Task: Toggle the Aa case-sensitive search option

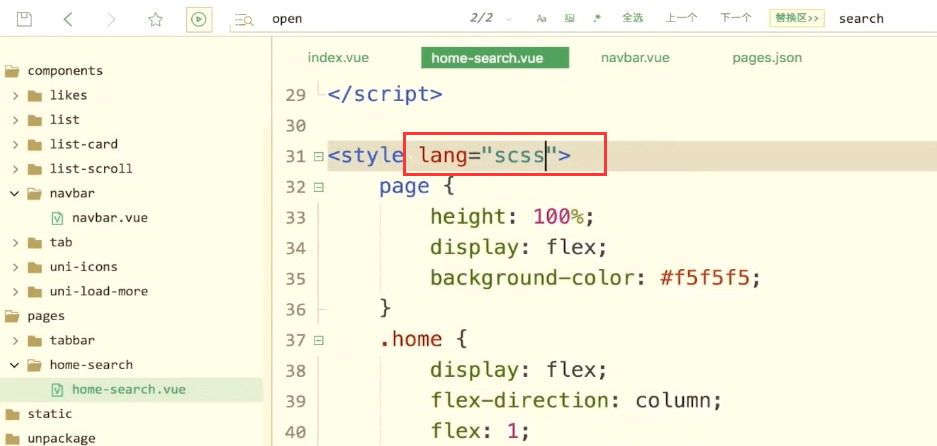Action: (x=541, y=19)
